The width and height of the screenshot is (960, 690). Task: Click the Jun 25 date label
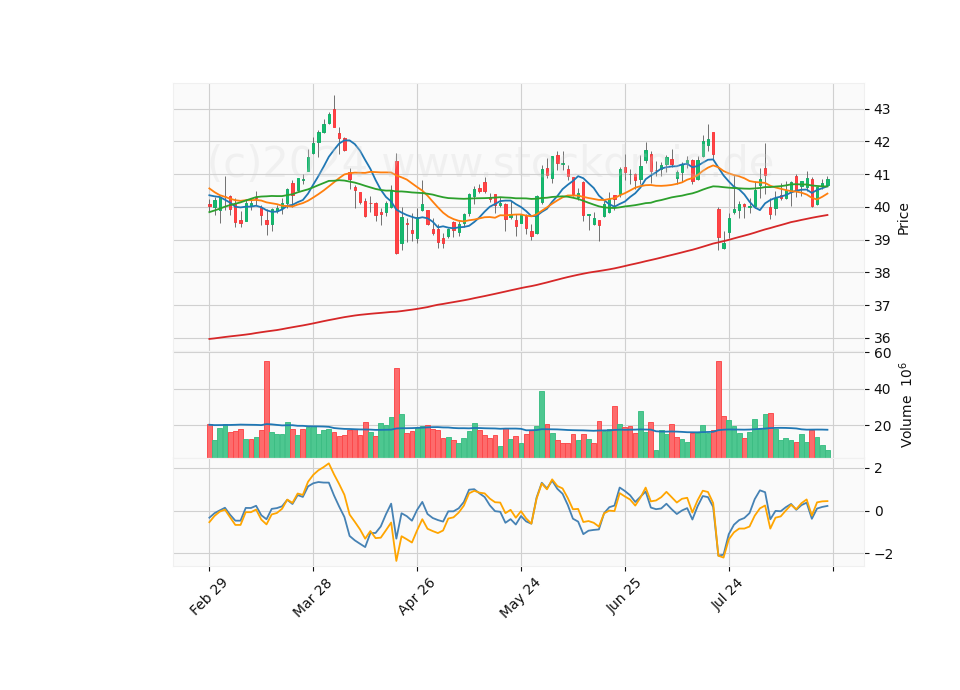pyautogui.click(x=624, y=596)
